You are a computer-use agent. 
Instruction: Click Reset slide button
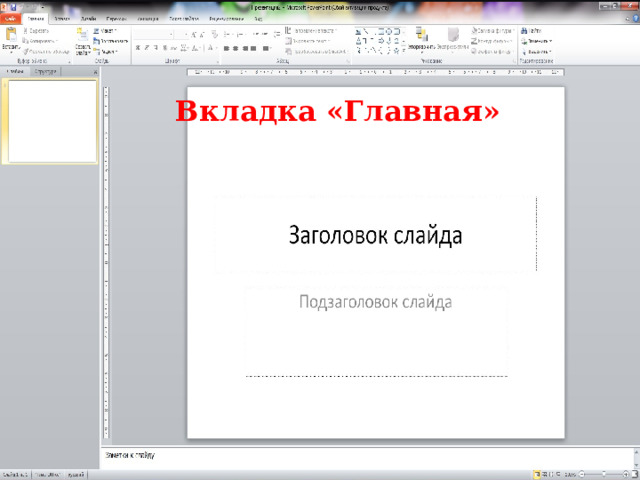[x=110, y=41]
